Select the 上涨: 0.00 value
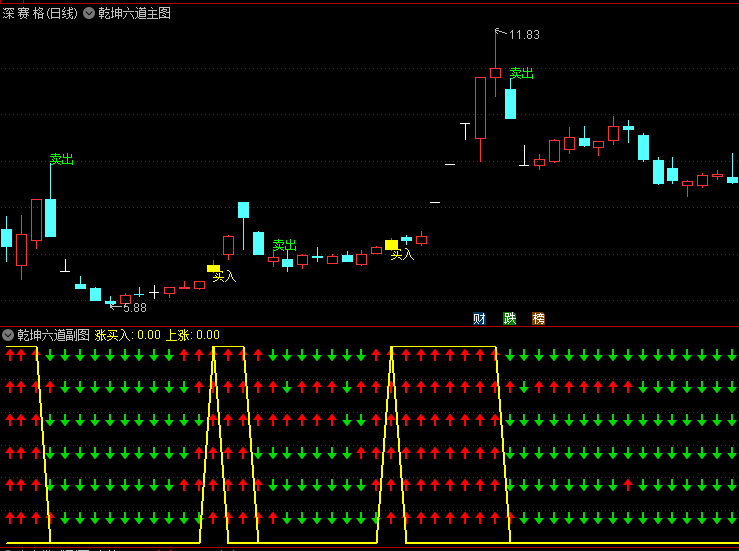739x551 pixels. (193, 335)
